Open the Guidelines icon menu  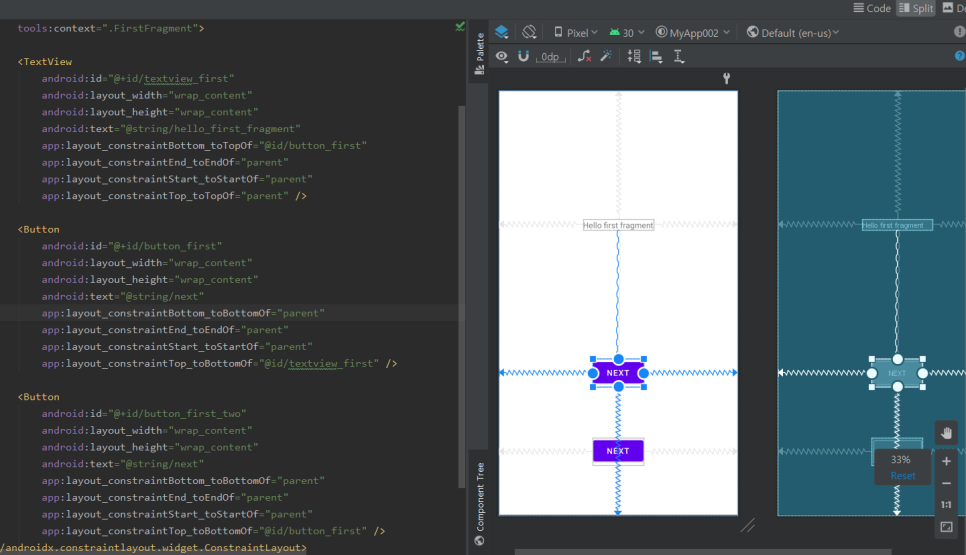tap(678, 57)
